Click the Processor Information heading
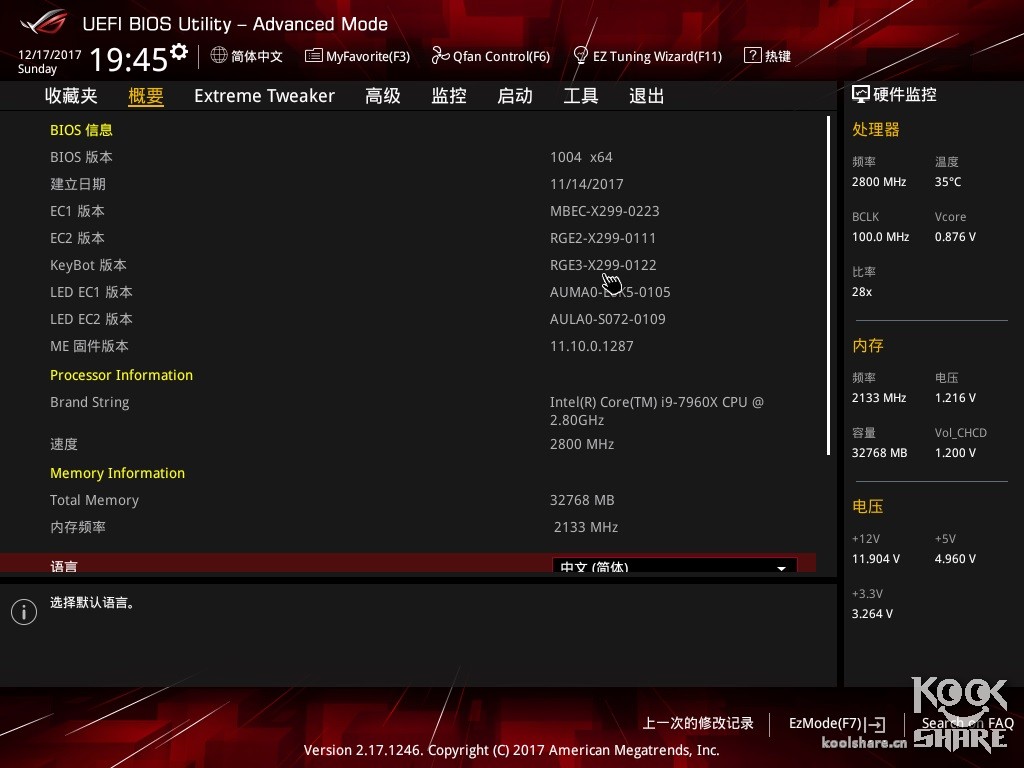1024x768 pixels. tap(121, 376)
